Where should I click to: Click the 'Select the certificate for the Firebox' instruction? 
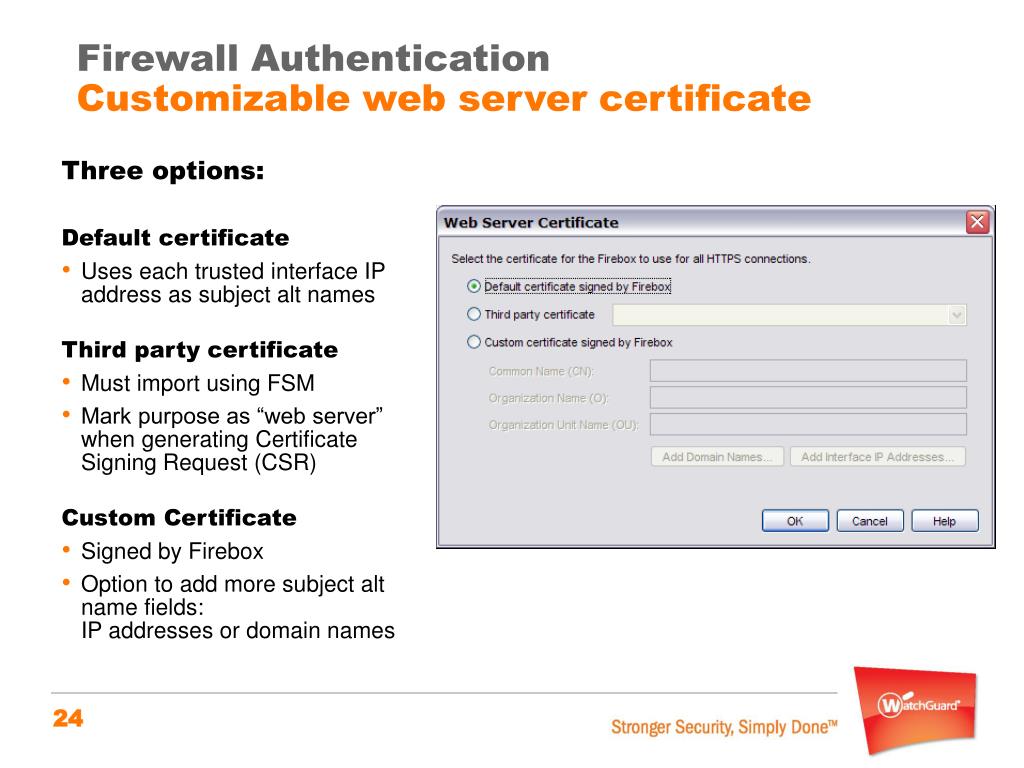631,259
